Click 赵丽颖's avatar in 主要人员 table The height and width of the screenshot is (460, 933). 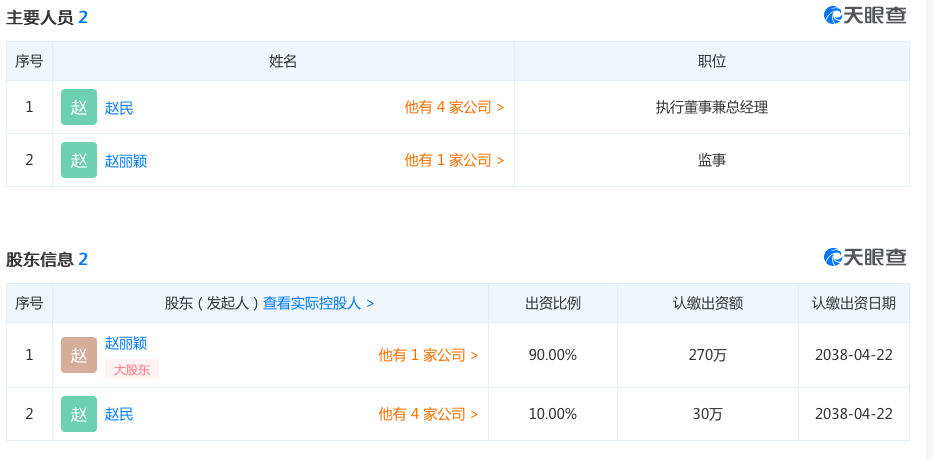point(79,160)
